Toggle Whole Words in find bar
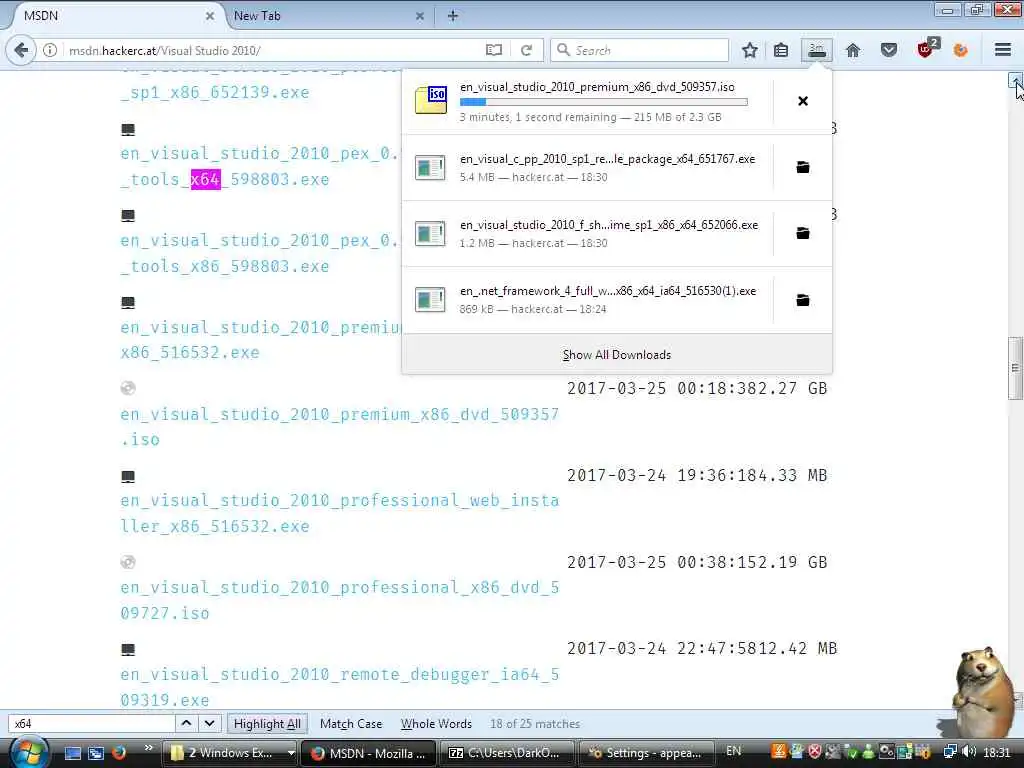 (x=436, y=724)
